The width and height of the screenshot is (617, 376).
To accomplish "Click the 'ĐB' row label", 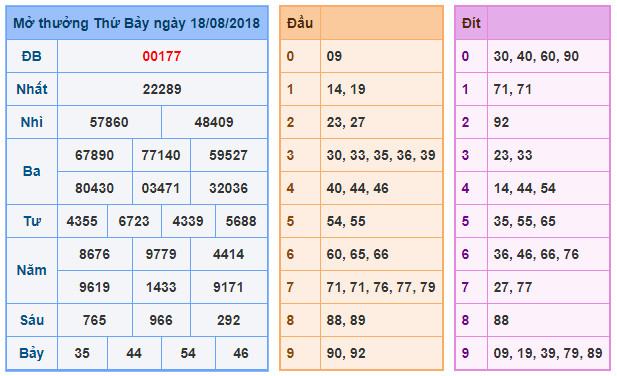I will [x=31, y=56].
